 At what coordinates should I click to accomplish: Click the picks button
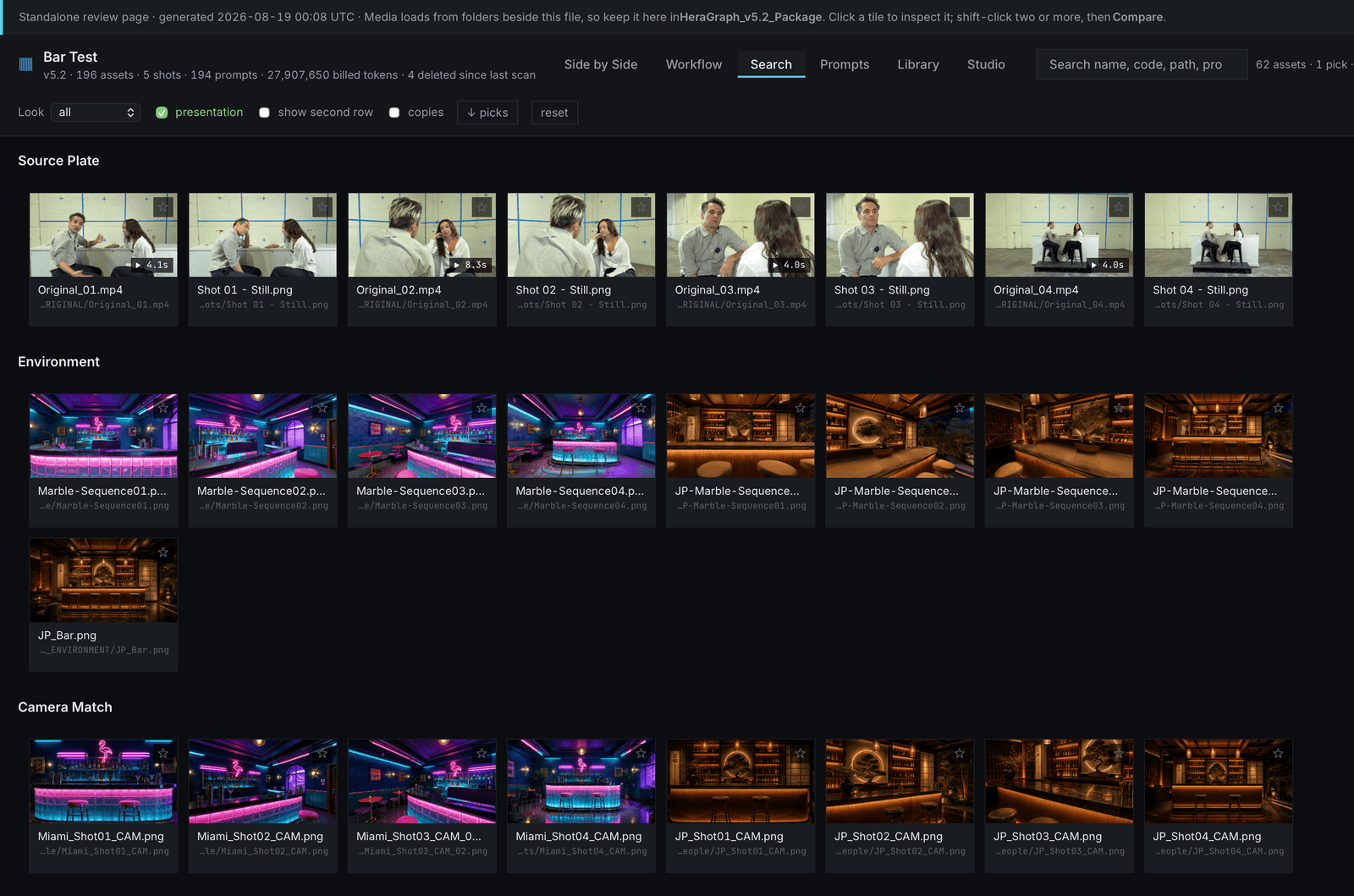(x=487, y=113)
